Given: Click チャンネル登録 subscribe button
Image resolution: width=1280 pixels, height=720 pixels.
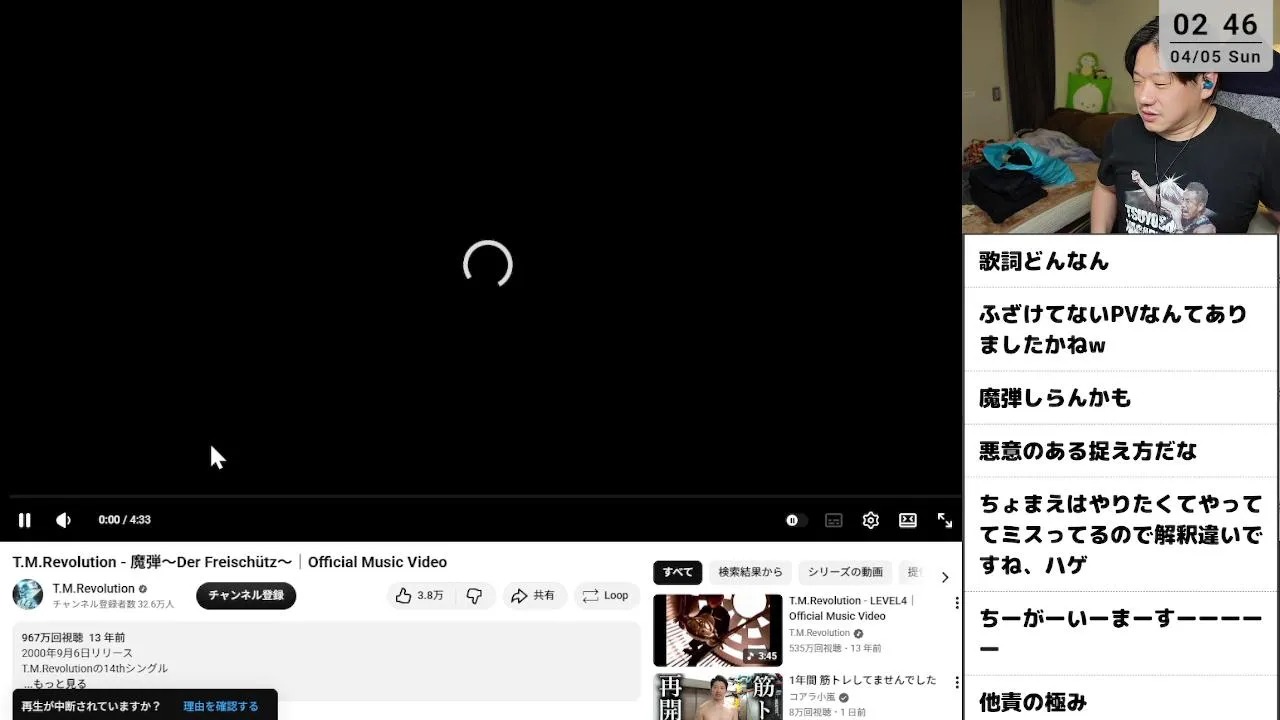Looking at the screenshot, I should pyautogui.click(x=246, y=595).
